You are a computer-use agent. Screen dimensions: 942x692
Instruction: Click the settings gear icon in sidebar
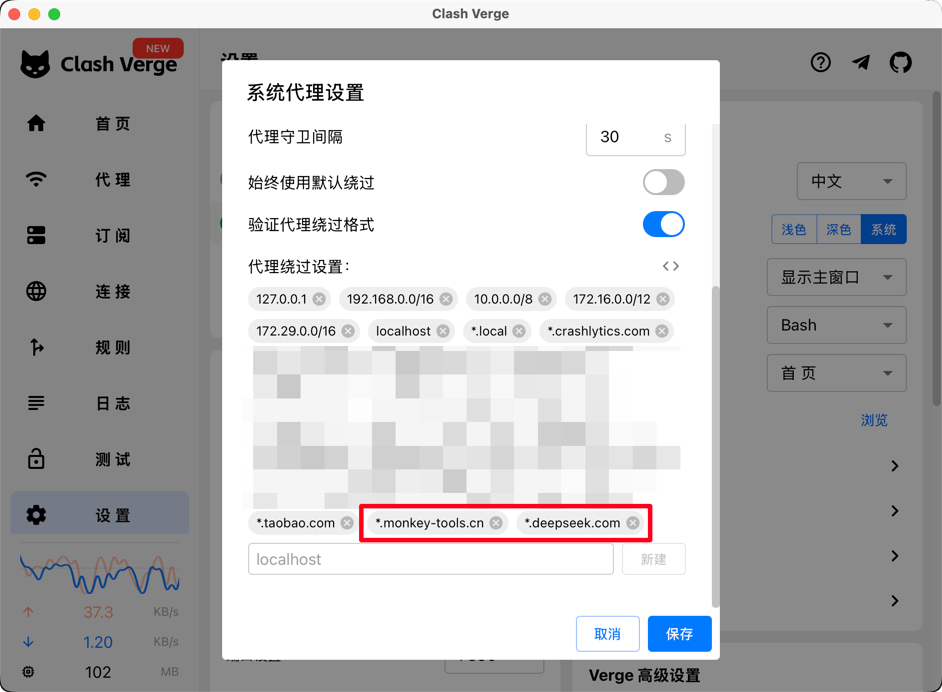pos(36,515)
